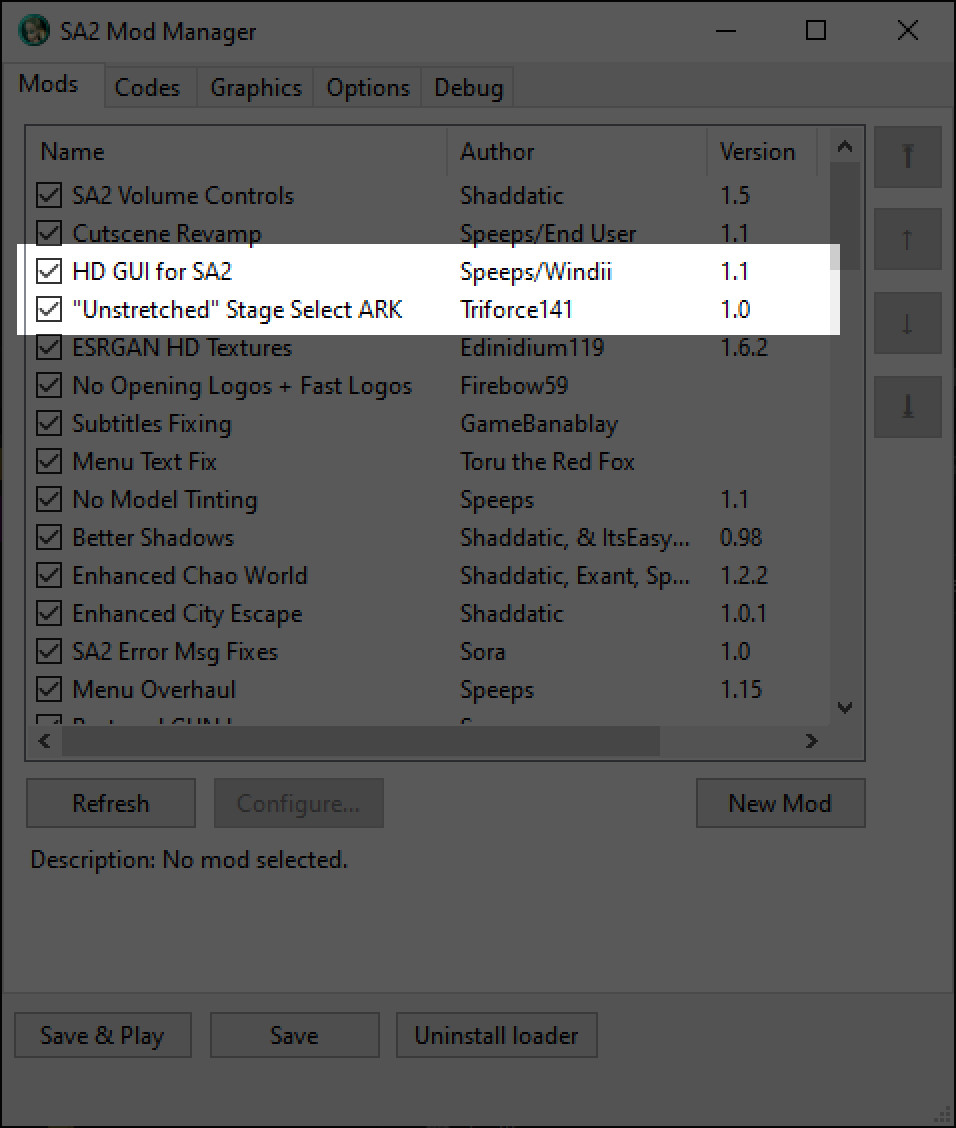Click the mod list scroll-down arrow
The image size is (956, 1128).
(845, 706)
